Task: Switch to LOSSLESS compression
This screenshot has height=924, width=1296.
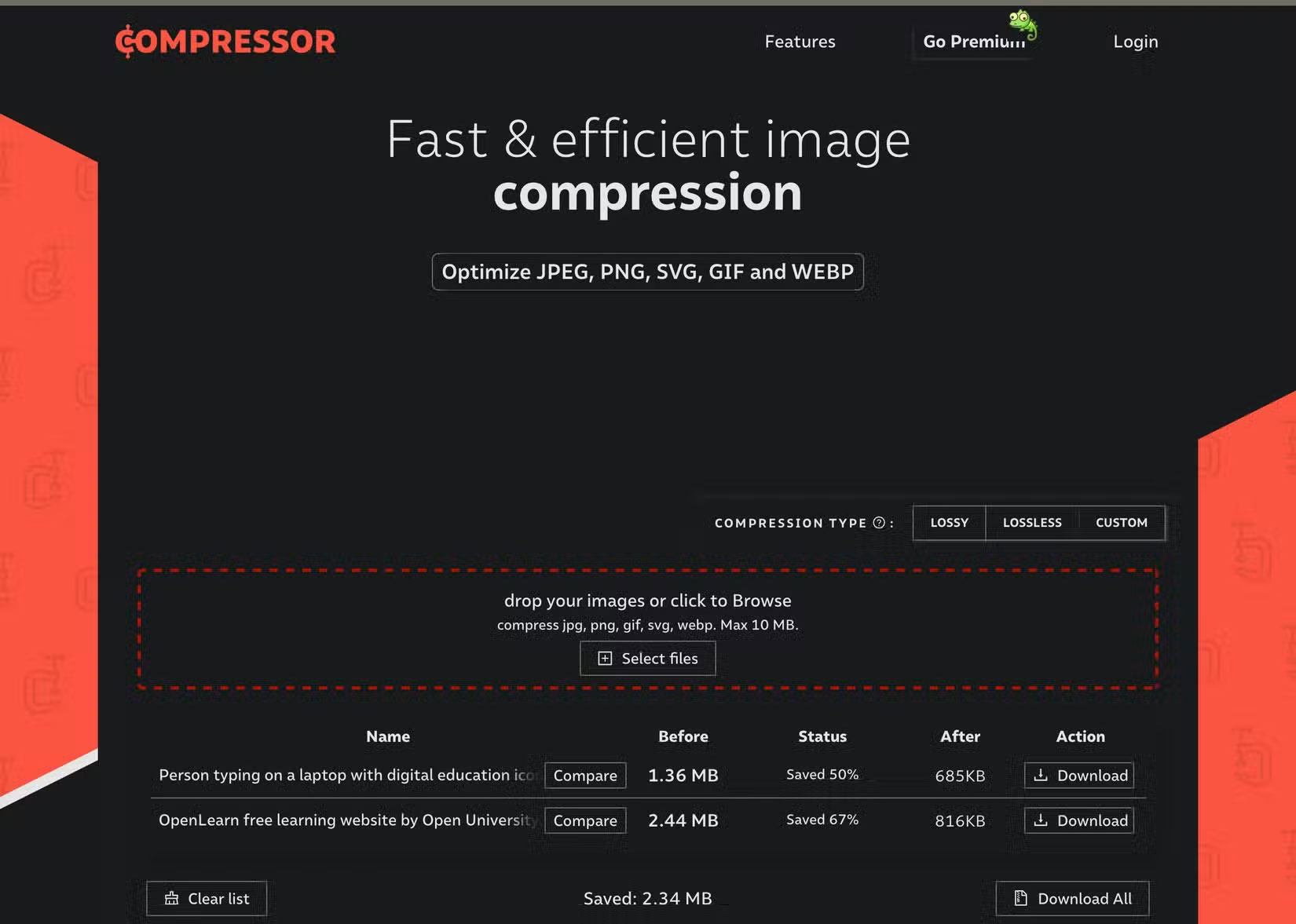Action: click(x=1031, y=523)
